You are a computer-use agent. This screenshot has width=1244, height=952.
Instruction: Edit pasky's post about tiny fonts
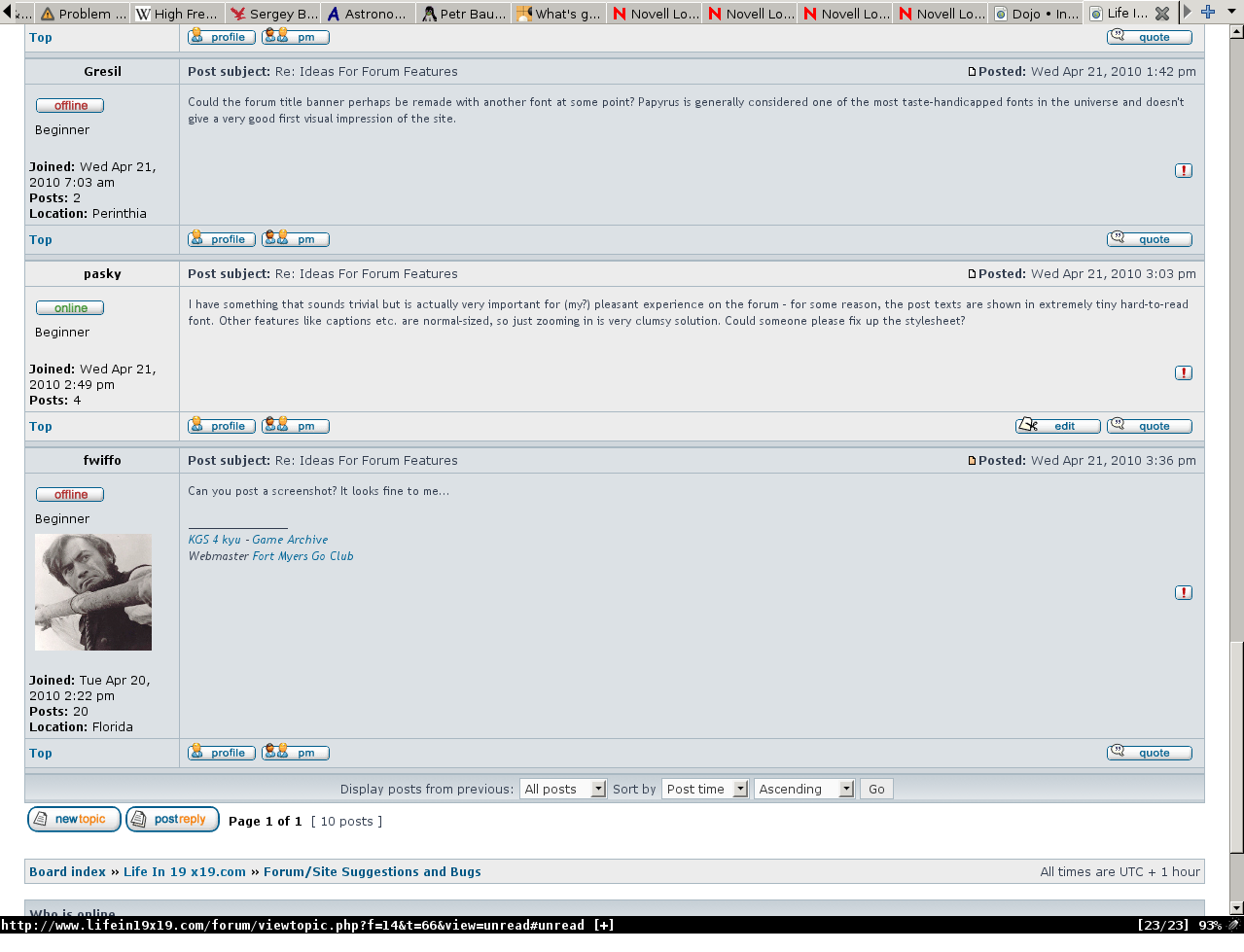(x=1057, y=425)
